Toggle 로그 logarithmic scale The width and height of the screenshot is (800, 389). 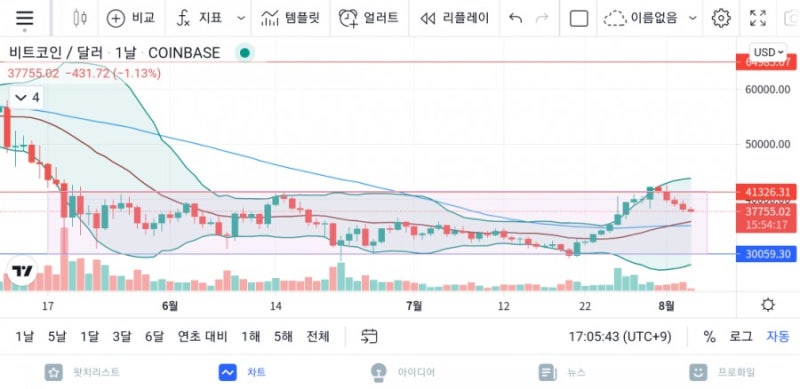(740, 336)
